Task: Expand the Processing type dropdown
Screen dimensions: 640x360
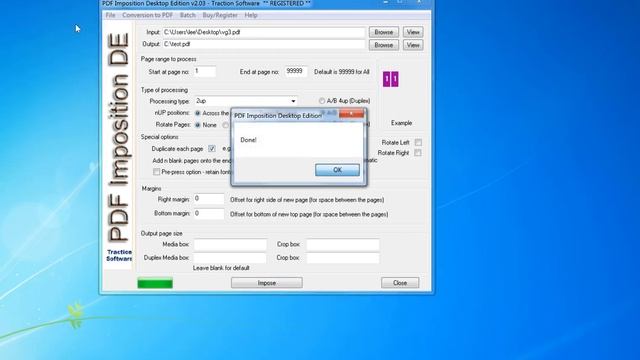Action: pyautogui.click(x=293, y=101)
